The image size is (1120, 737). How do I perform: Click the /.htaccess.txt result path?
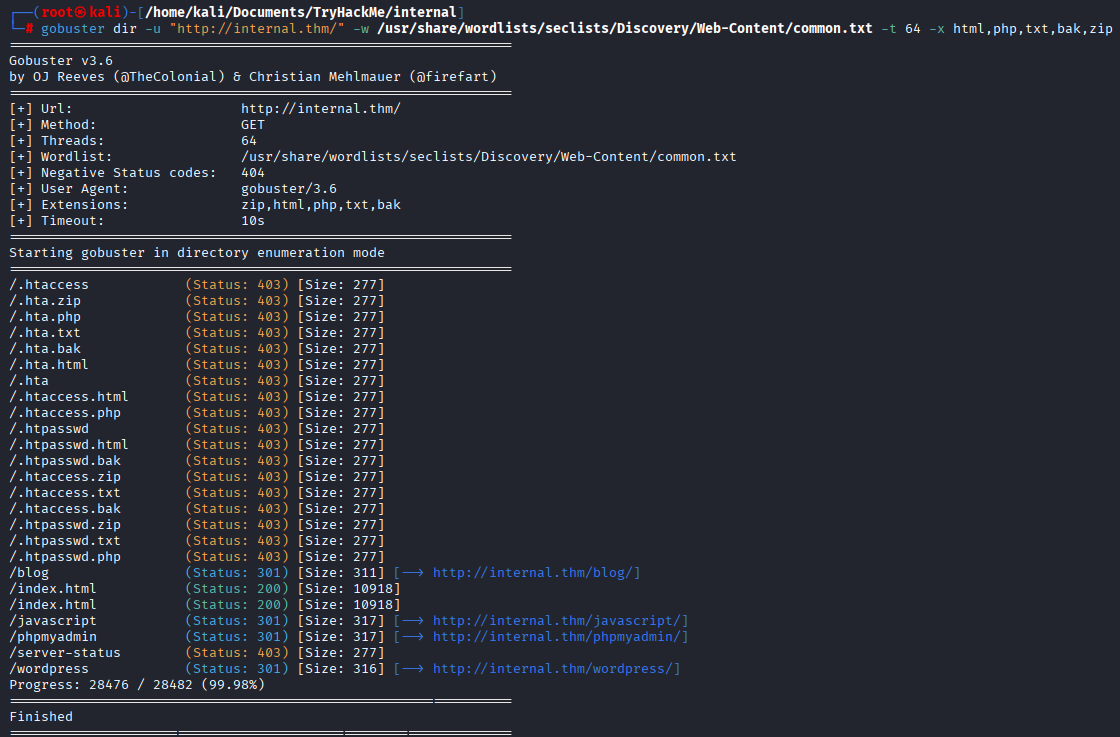(65, 493)
